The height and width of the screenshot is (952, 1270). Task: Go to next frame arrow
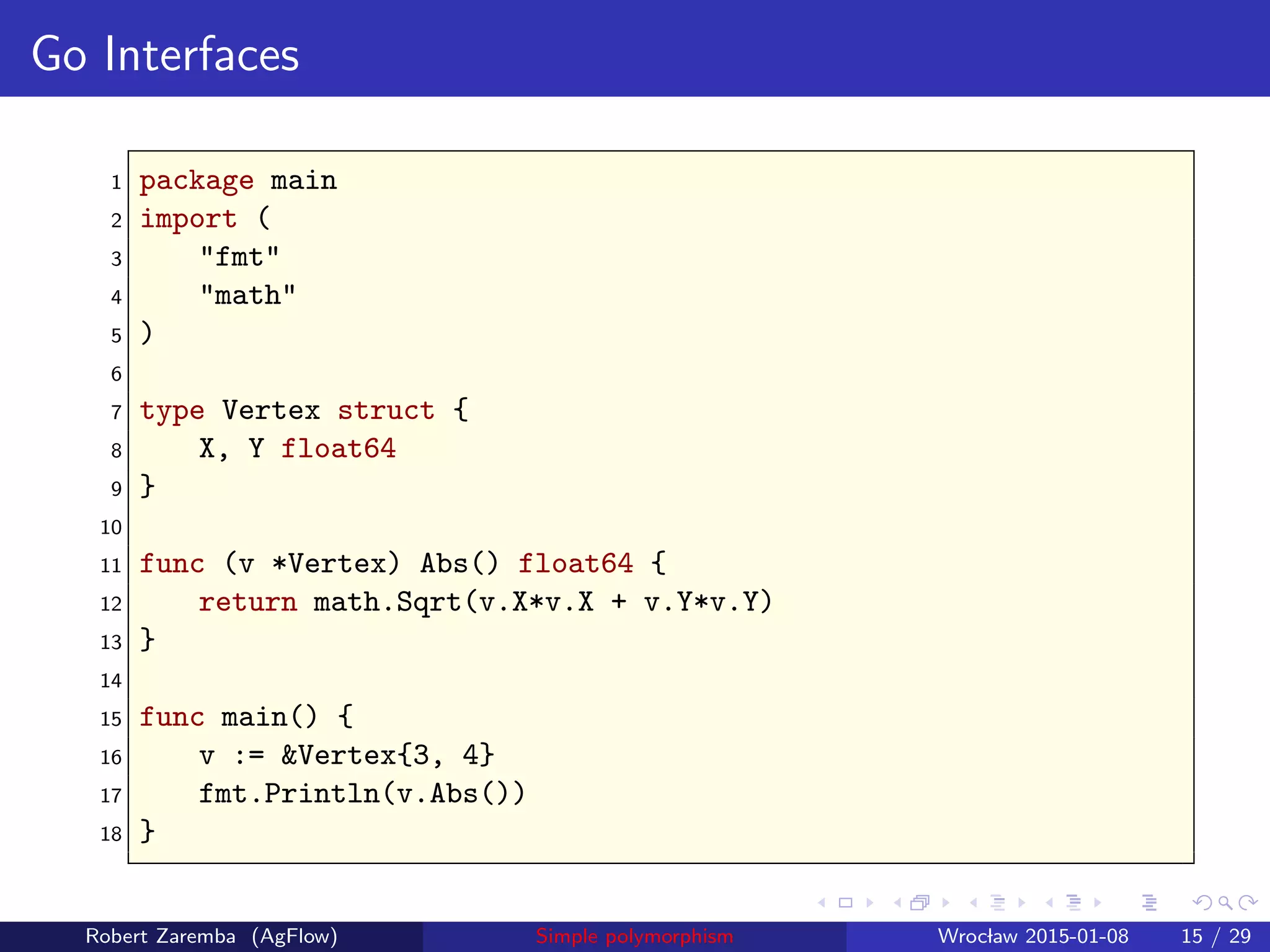point(946,903)
